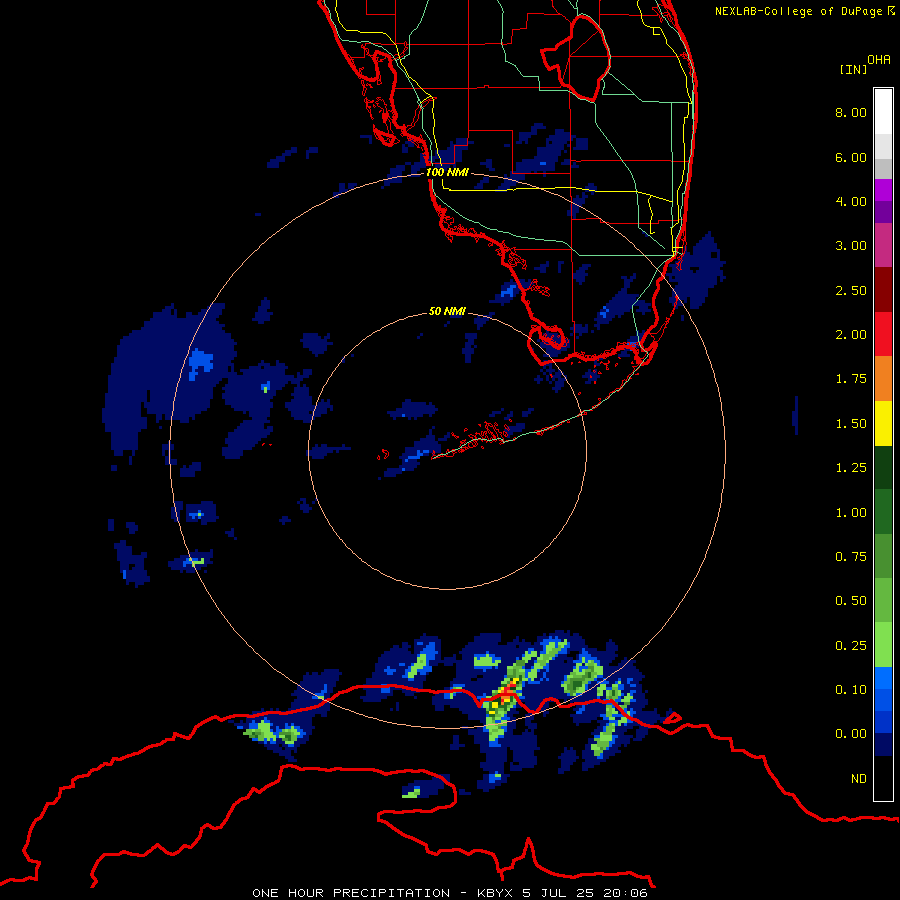Select the 0.75 legend value
The width and height of the screenshot is (900, 900).
[x=851, y=557]
